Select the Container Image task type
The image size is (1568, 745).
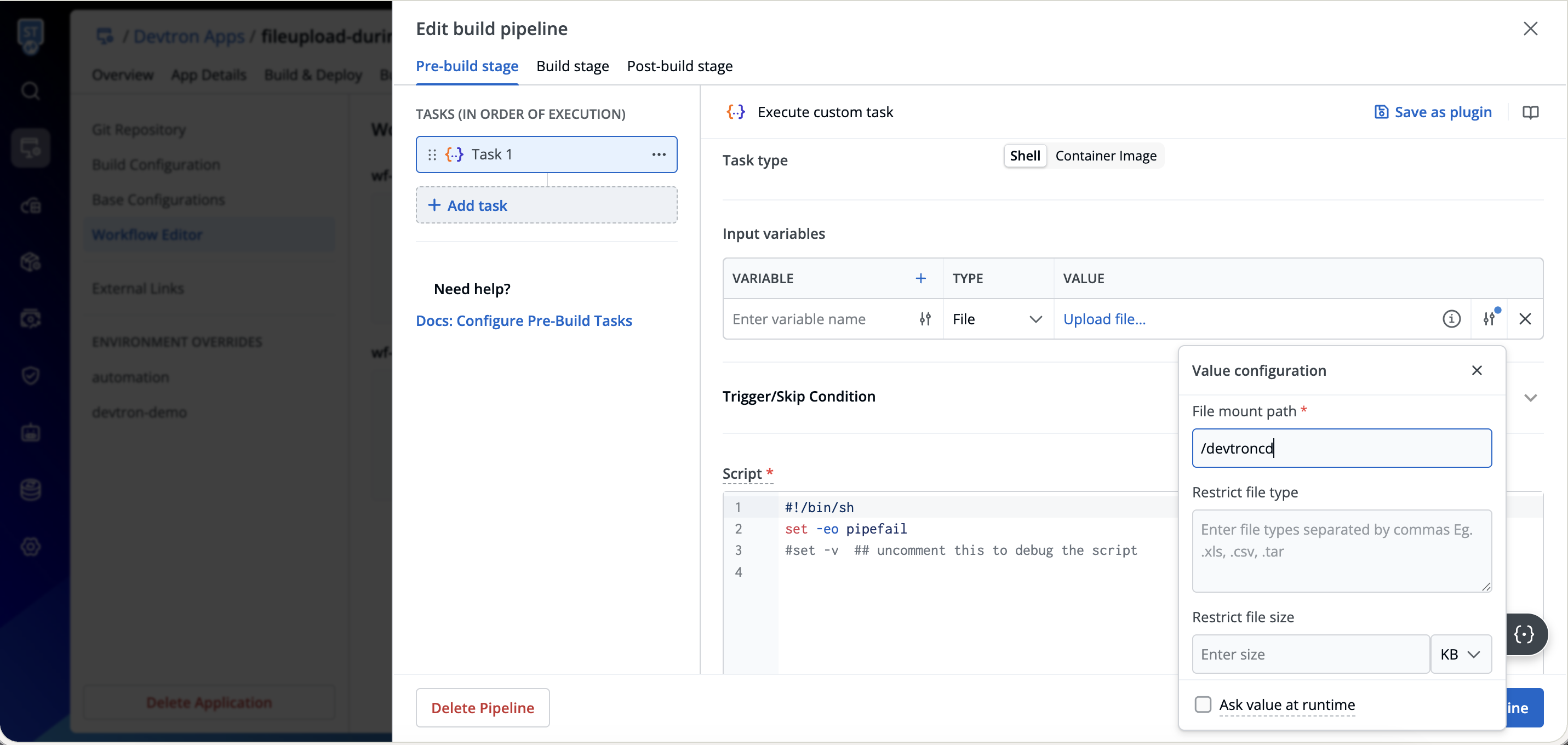[x=1106, y=156]
